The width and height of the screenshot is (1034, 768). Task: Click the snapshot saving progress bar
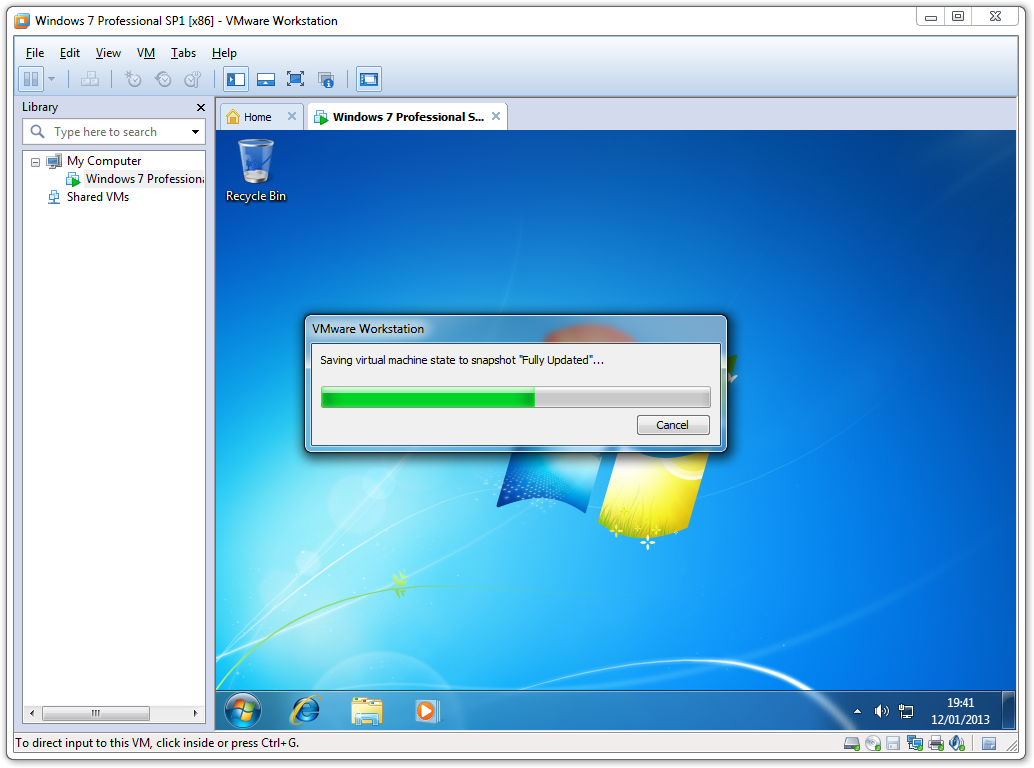[515, 397]
